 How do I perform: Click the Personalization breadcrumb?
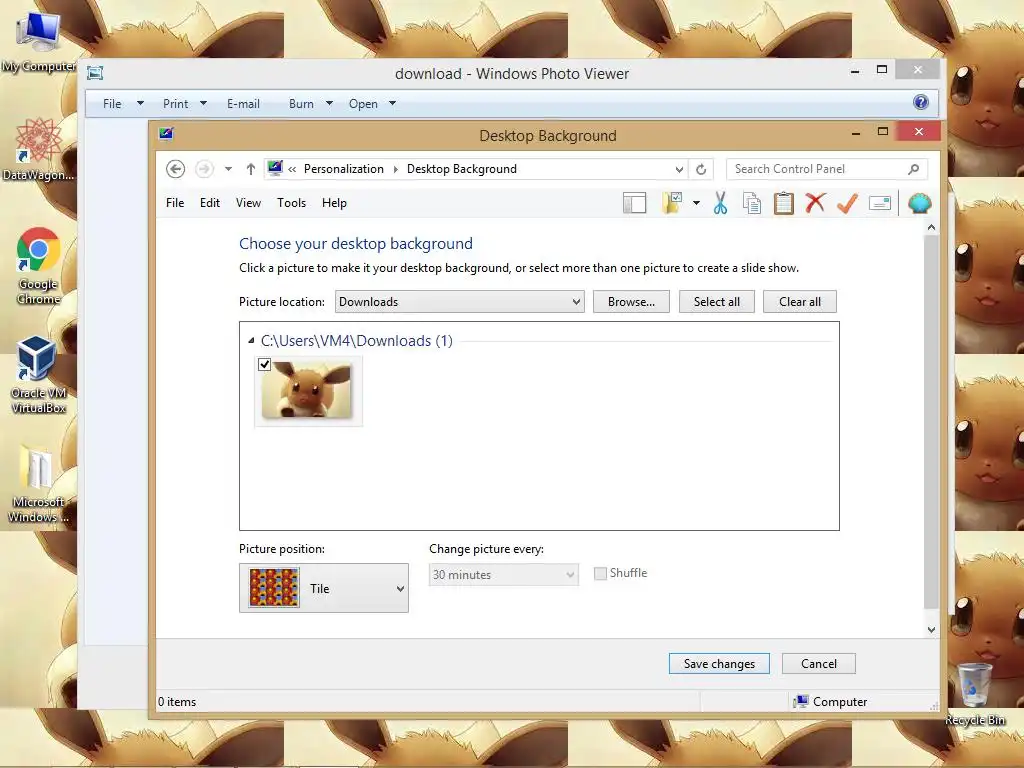coord(344,169)
